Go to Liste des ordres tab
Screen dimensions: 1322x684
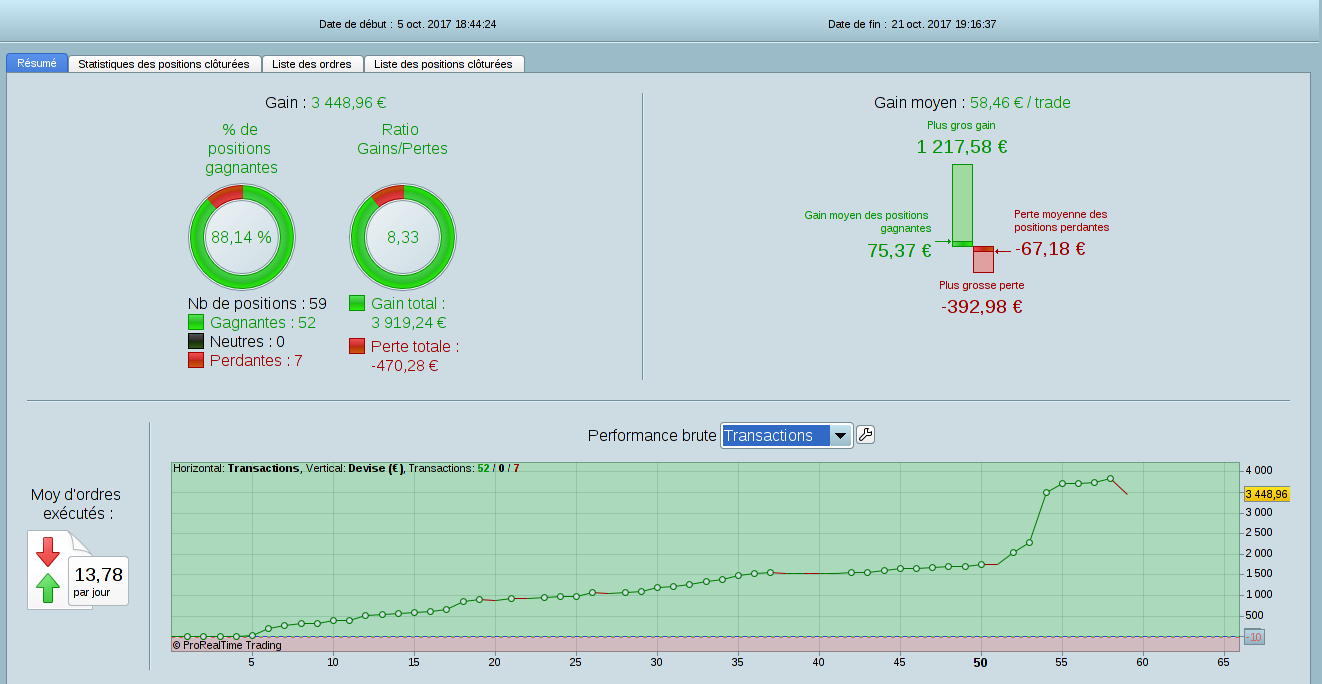pos(313,64)
